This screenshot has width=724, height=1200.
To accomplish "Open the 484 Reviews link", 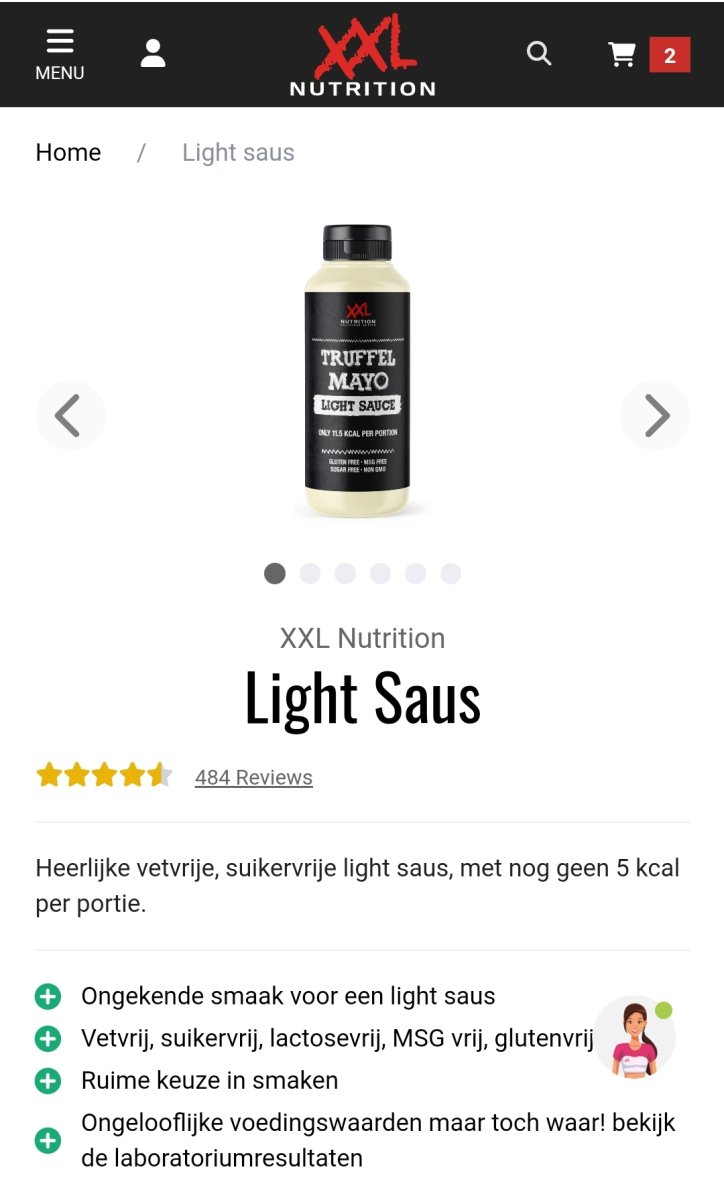I will [x=254, y=777].
